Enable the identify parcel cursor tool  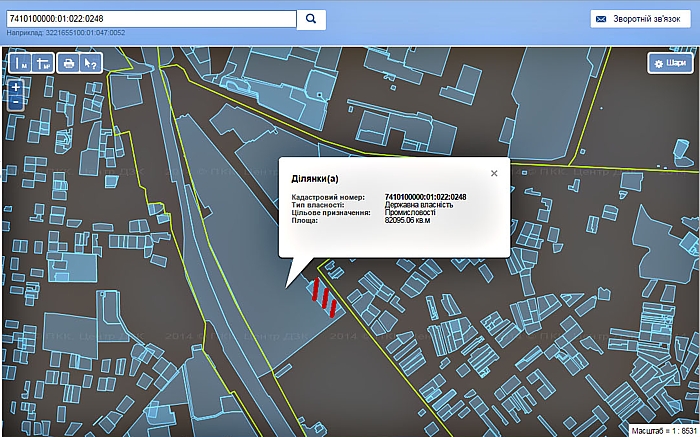(90, 63)
